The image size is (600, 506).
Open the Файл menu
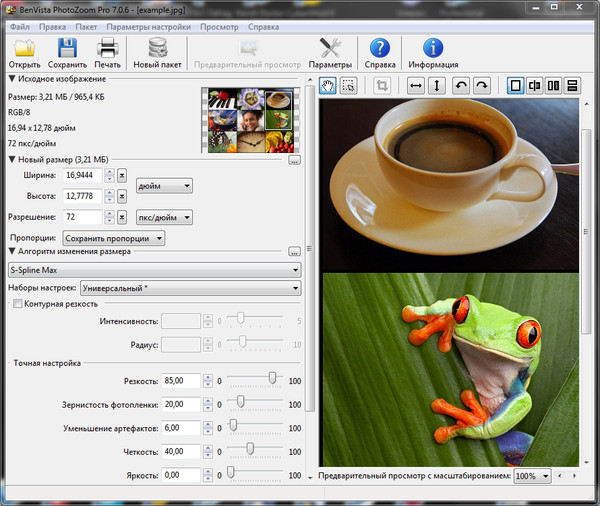pos(19,26)
